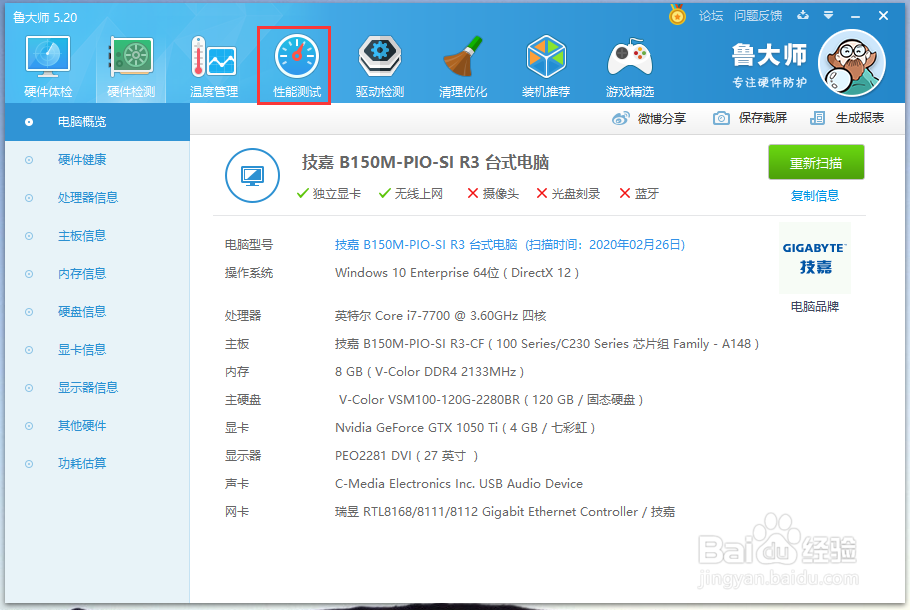This screenshot has width=910, height=610.
Task: Click the Nvidia GeForce GTX 1050 Ti value
Action: click(x=465, y=428)
